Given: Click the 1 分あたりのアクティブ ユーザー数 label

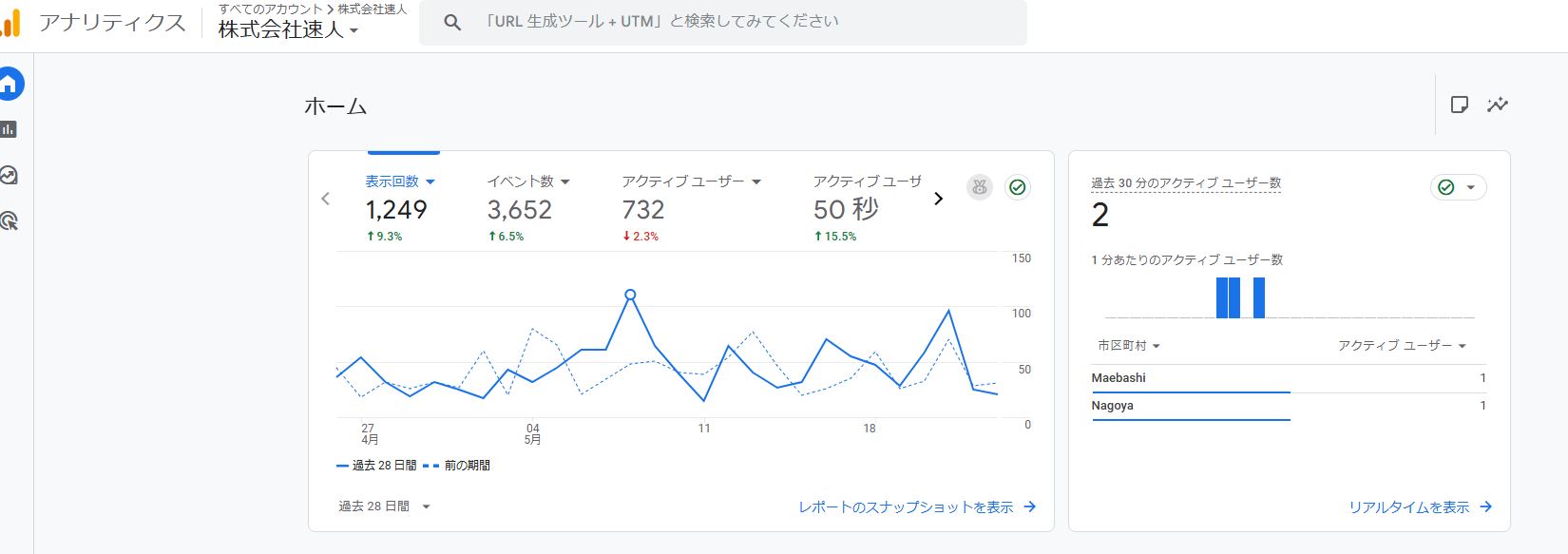Looking at the screenshot, I should click(1187, 259).
